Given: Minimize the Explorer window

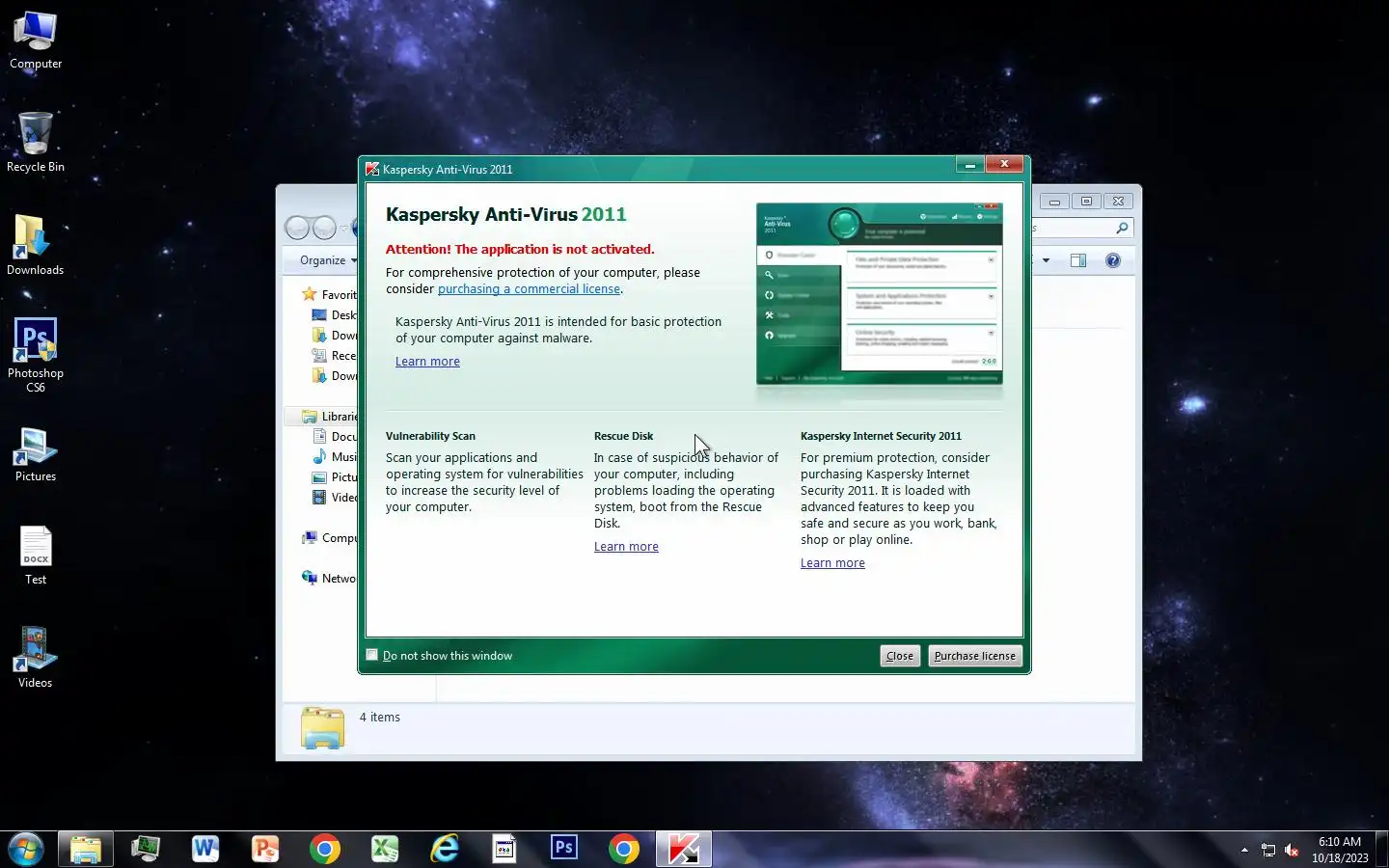Looking at the screenshot, I should 1054,201.
